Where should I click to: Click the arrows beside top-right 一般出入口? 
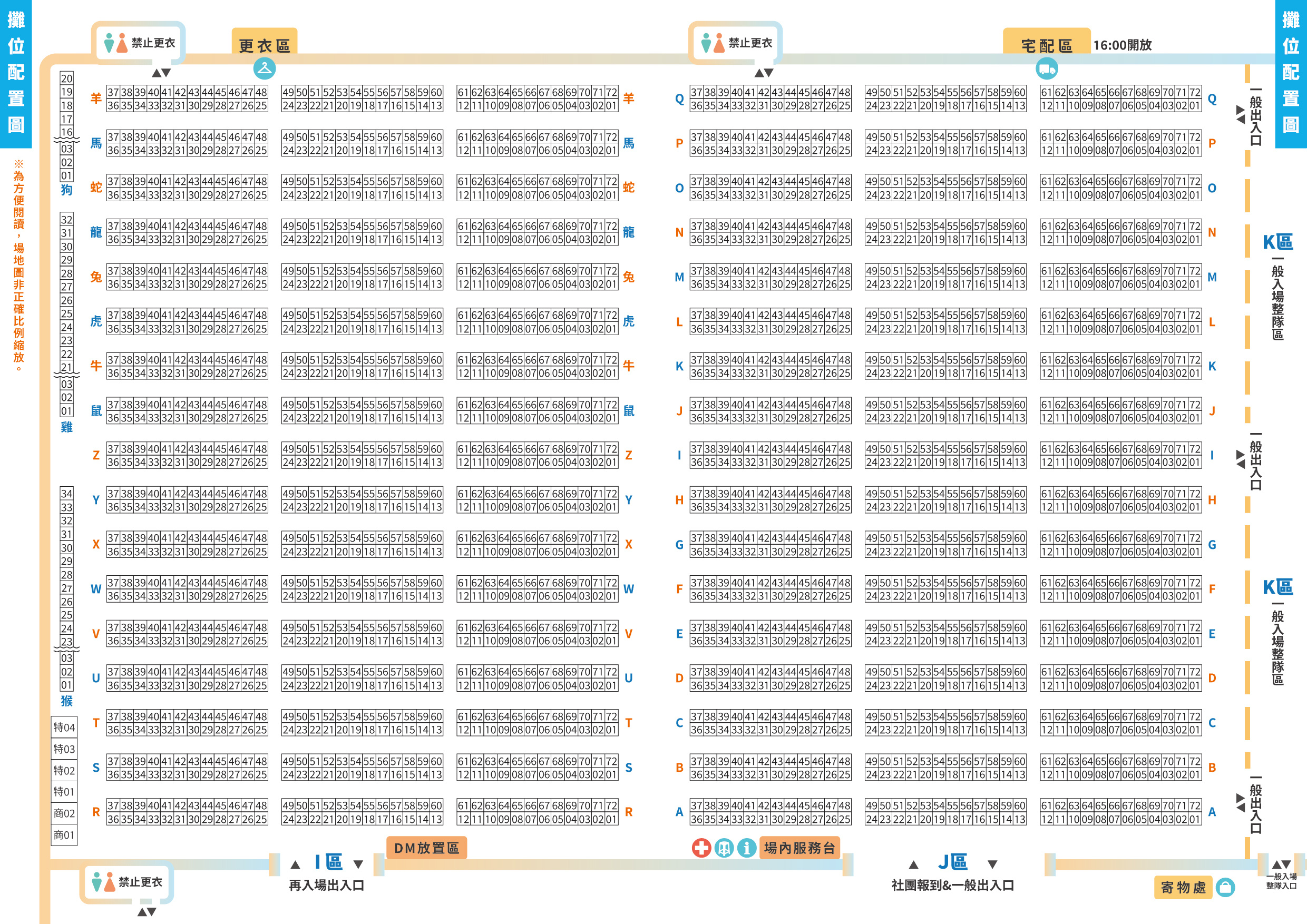[x=1241, y=114]
